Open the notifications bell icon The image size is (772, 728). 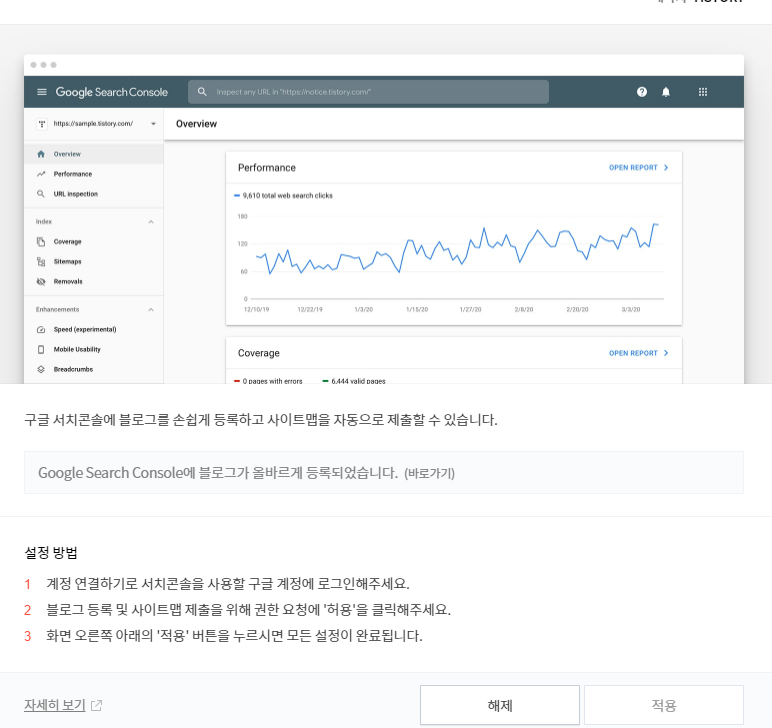[x=666, y=92]
